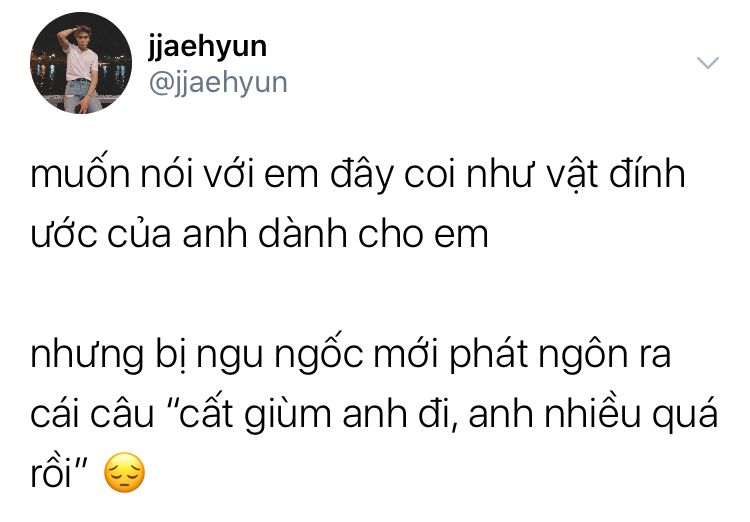Click the word "giùm" inside the quote
This screenshot has width=750, height=522.
pyautogui.click(x=287, y=415)
